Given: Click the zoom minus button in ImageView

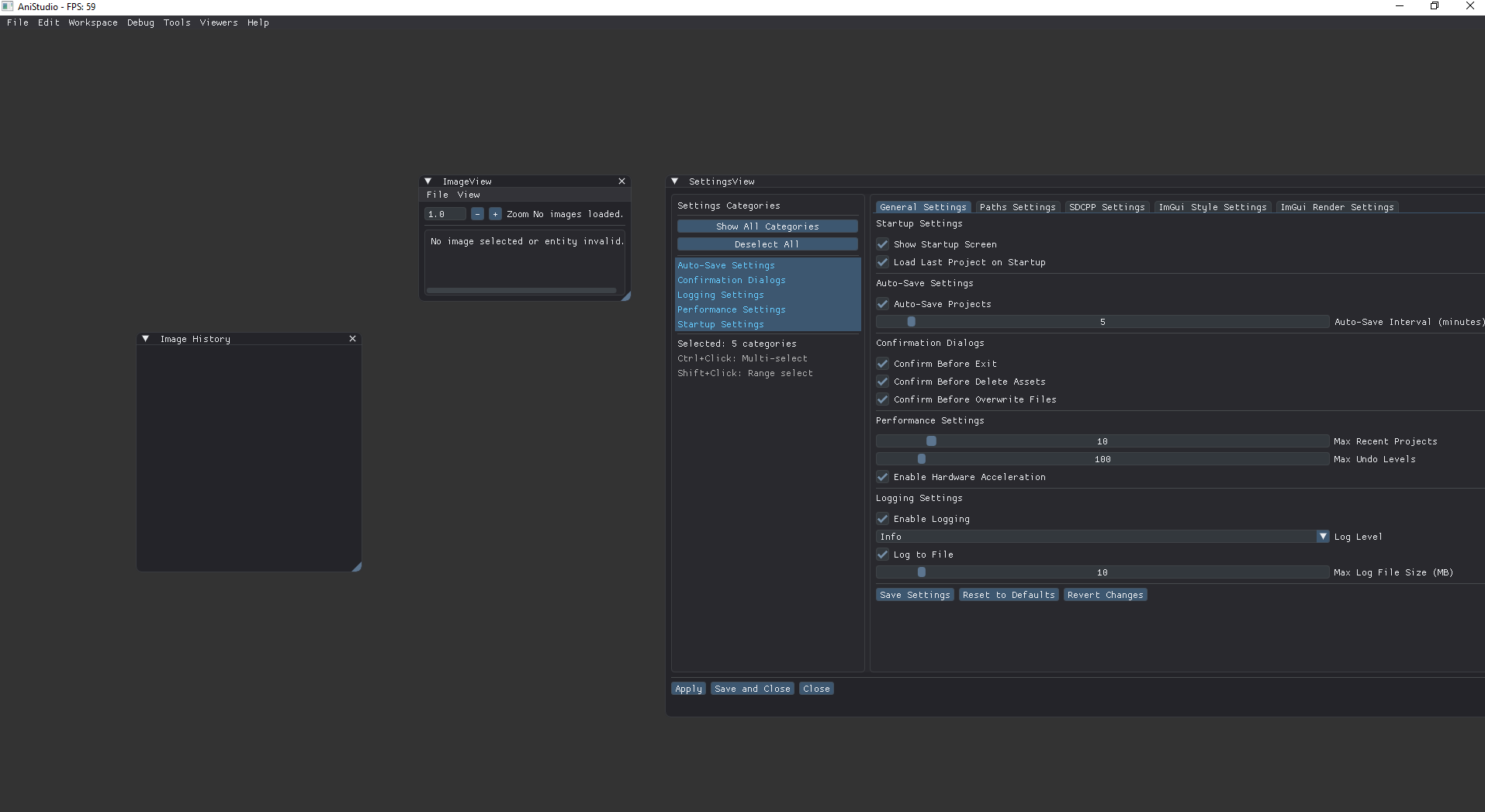Looking at the screenshot, I should point(478,214).
